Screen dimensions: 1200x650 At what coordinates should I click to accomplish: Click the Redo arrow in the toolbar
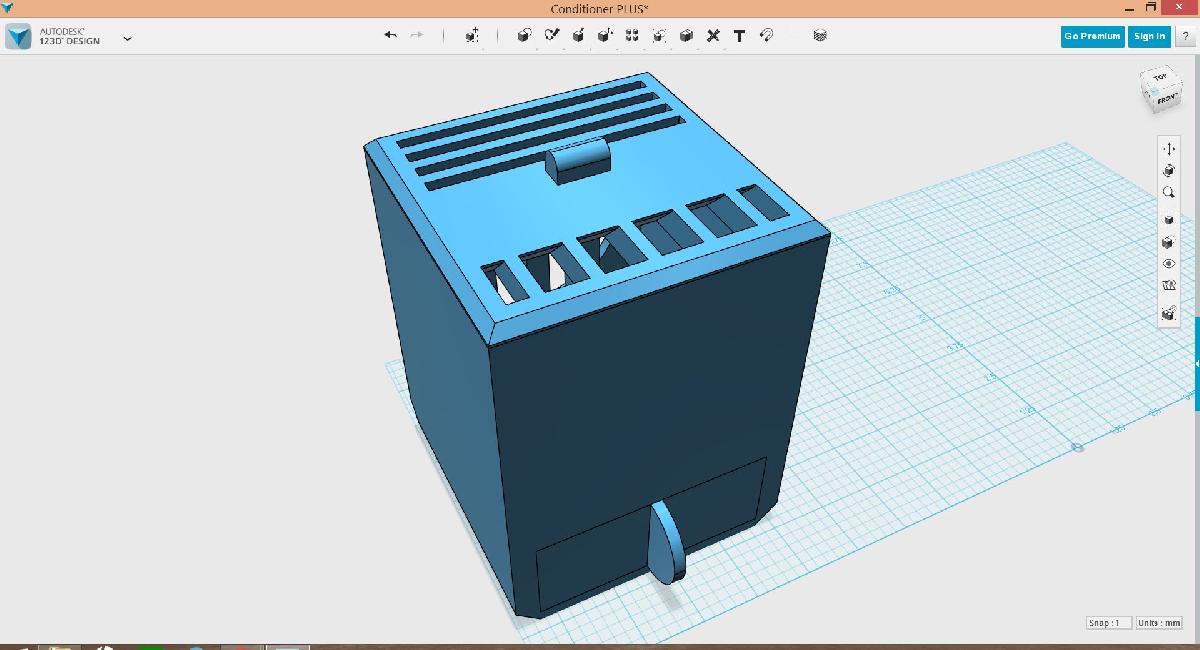tap(417, 35)
